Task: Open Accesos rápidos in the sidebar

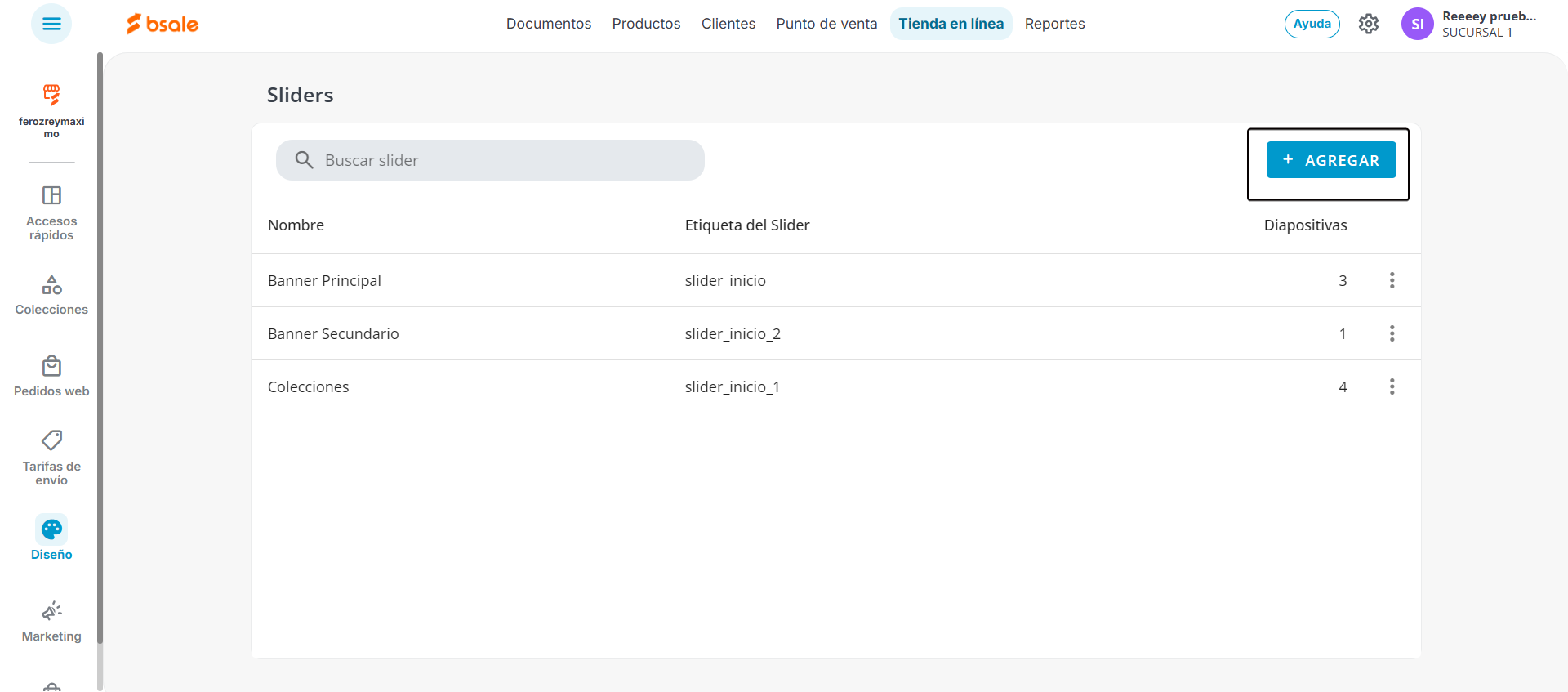Action: 51,213
